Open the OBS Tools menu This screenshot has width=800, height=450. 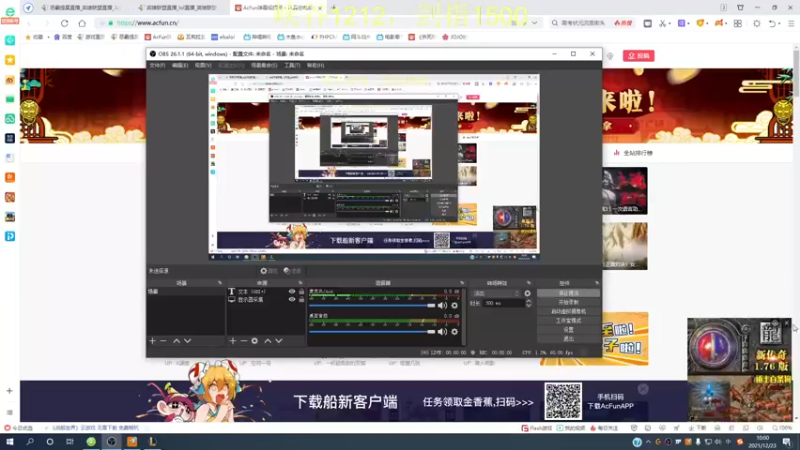click(292, 65)
